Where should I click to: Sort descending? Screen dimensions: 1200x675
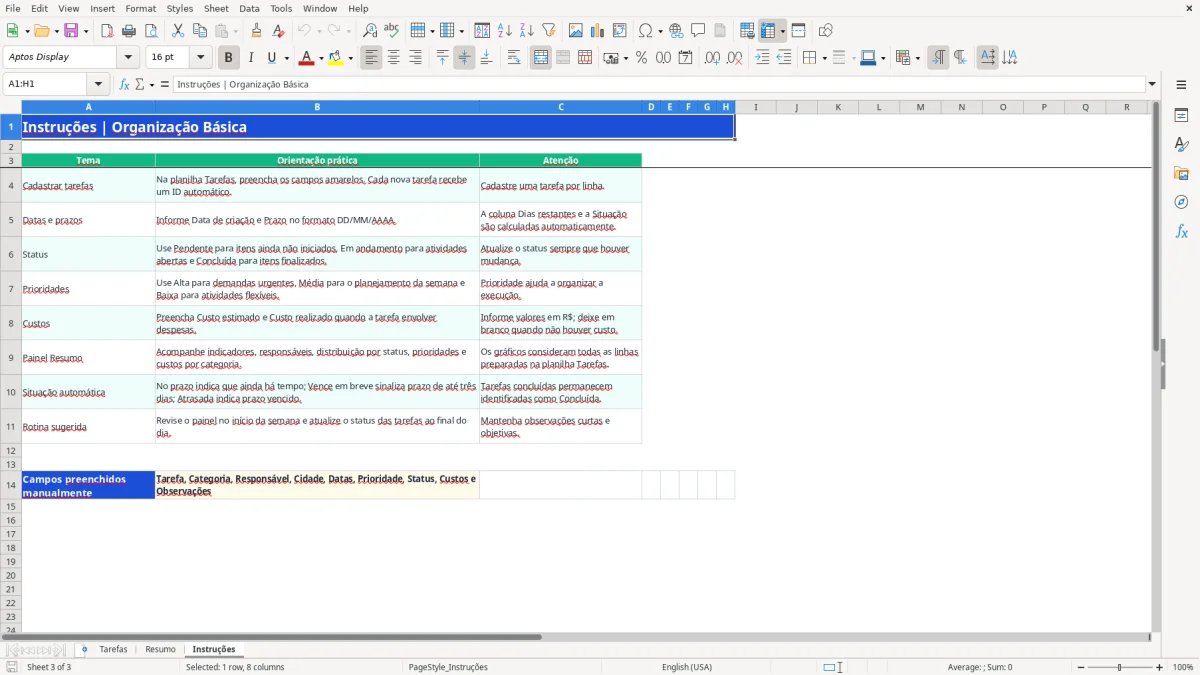click(527, 31)
